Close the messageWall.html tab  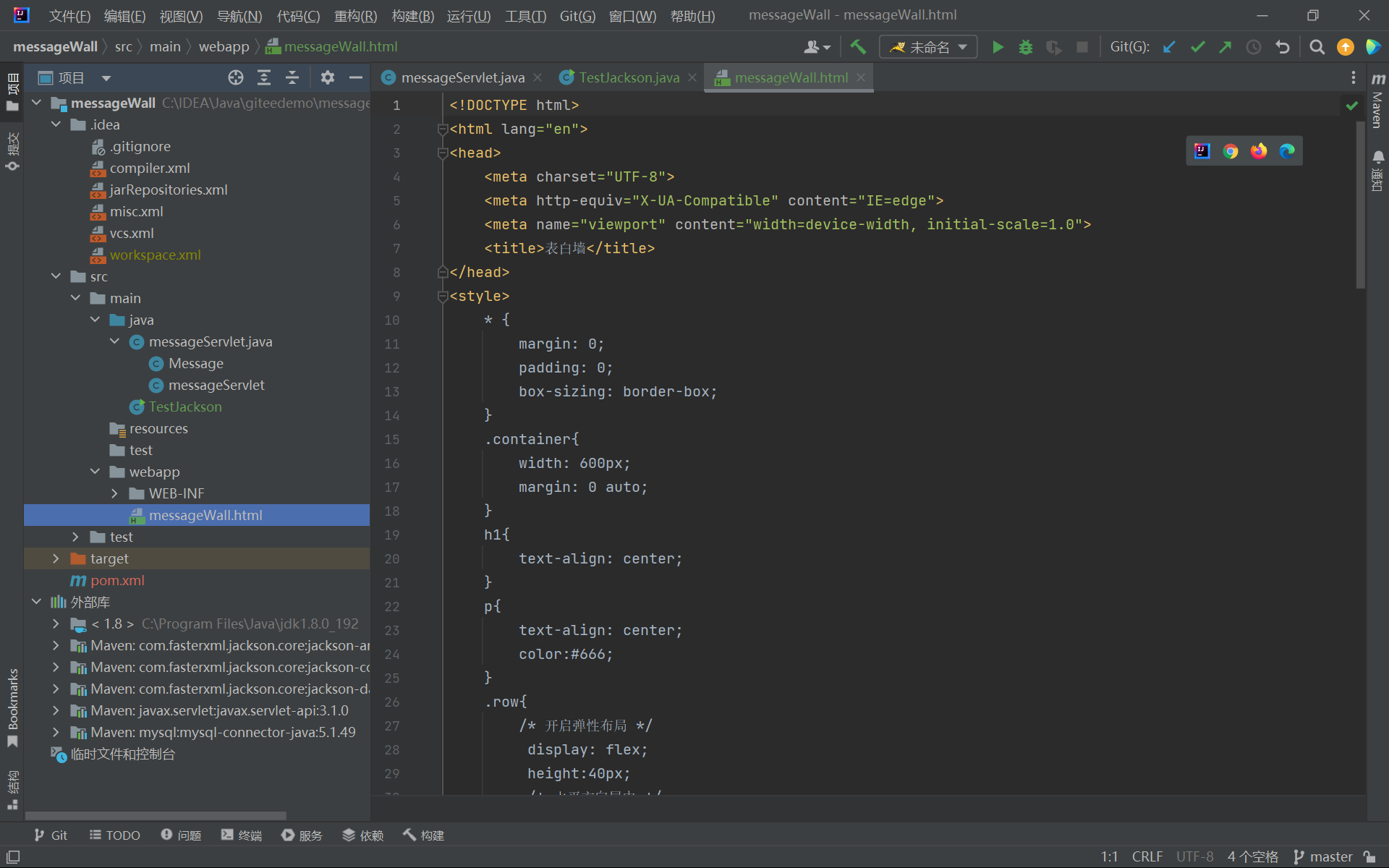861,77
